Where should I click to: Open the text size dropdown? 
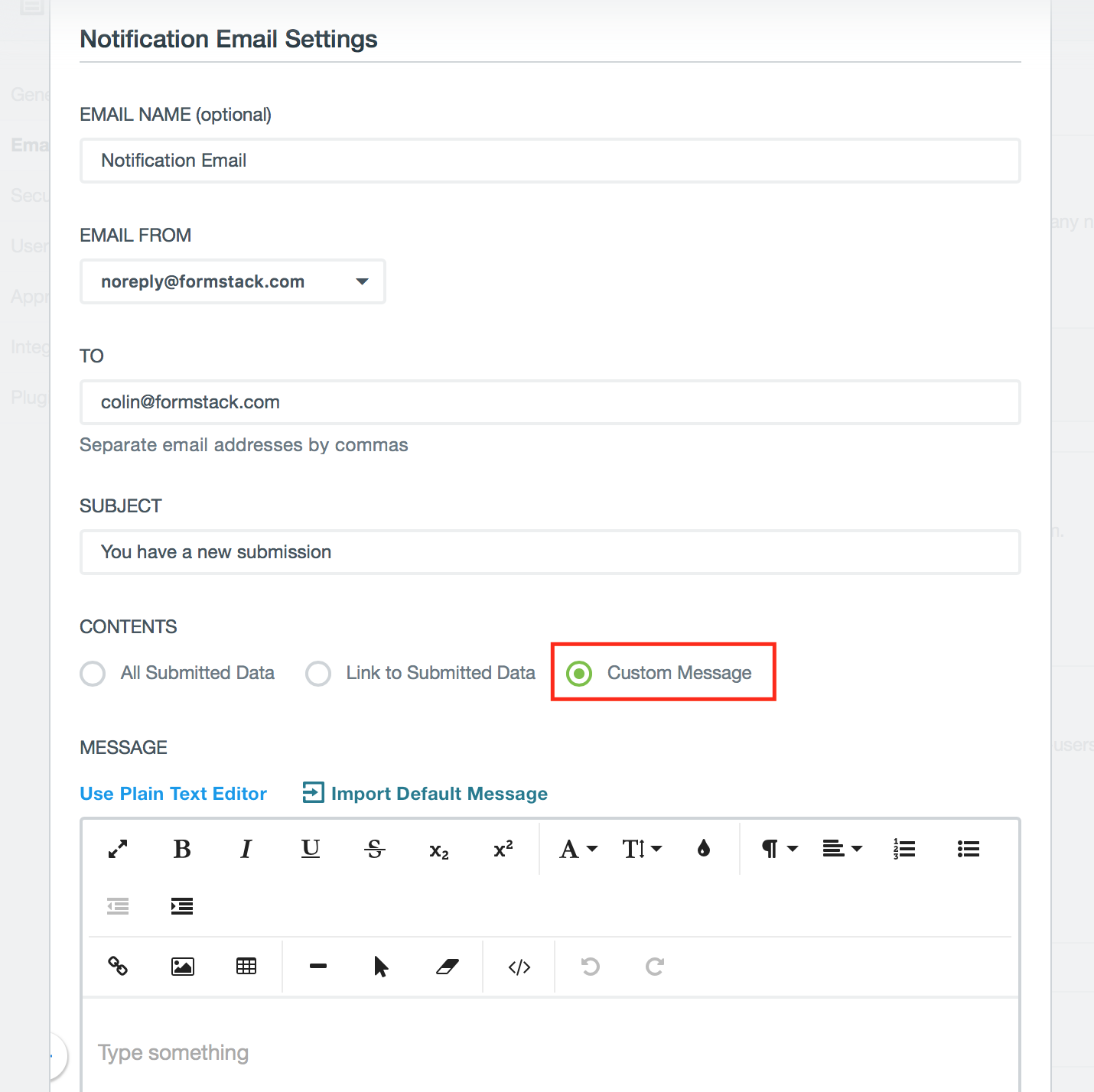(x=641, y=849)
